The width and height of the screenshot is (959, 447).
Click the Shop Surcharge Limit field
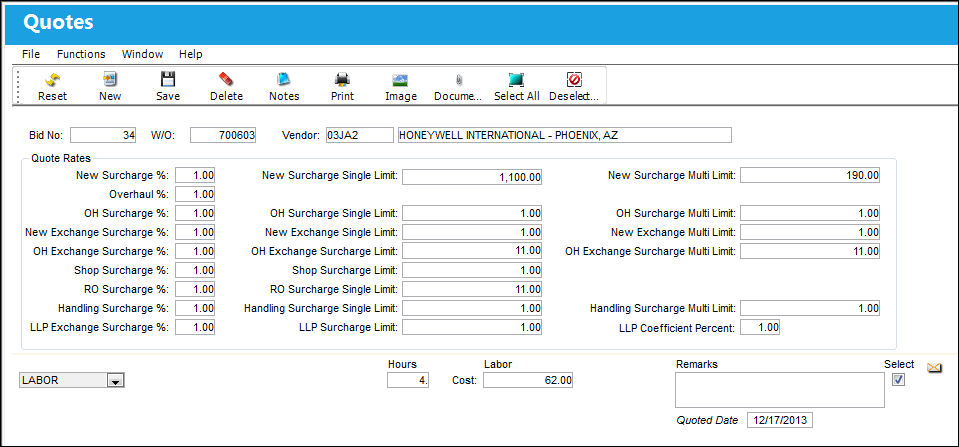tap(472, 270)
